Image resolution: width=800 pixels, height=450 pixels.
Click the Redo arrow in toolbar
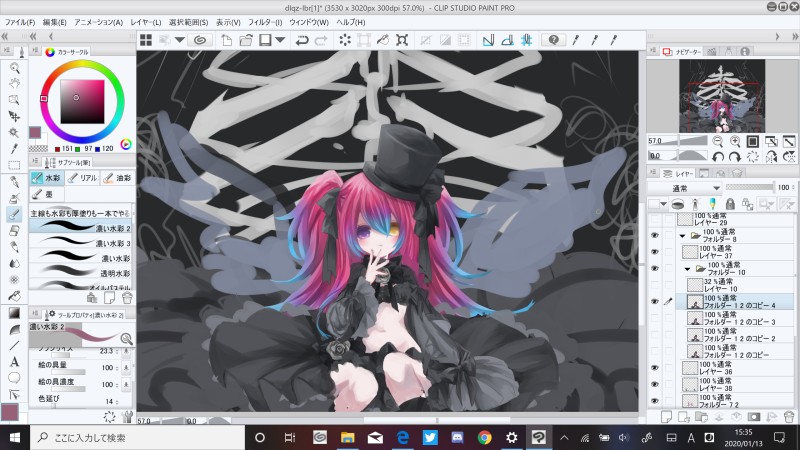tap(321, 40)
